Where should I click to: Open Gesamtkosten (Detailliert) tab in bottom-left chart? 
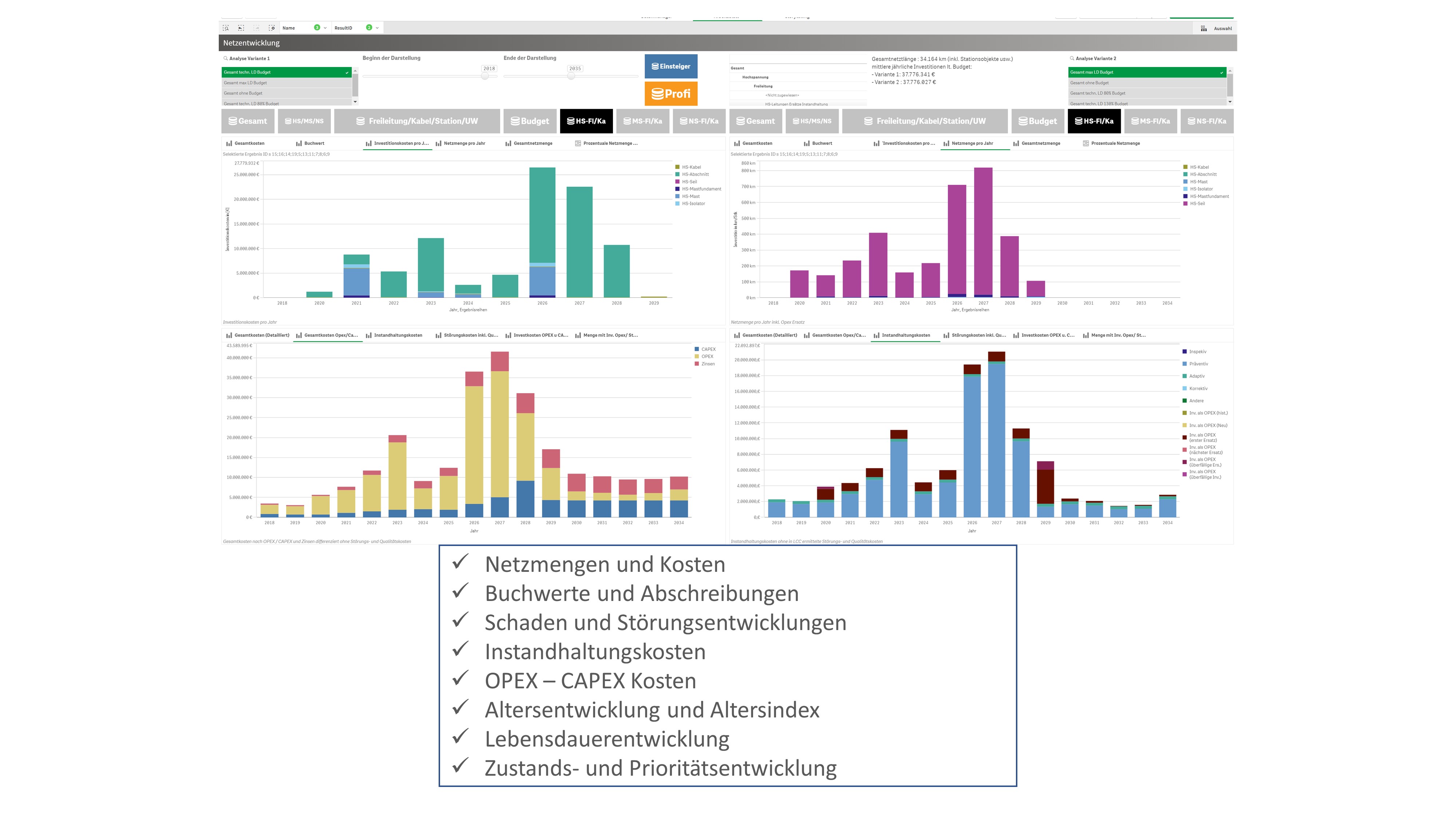point(257,335)
